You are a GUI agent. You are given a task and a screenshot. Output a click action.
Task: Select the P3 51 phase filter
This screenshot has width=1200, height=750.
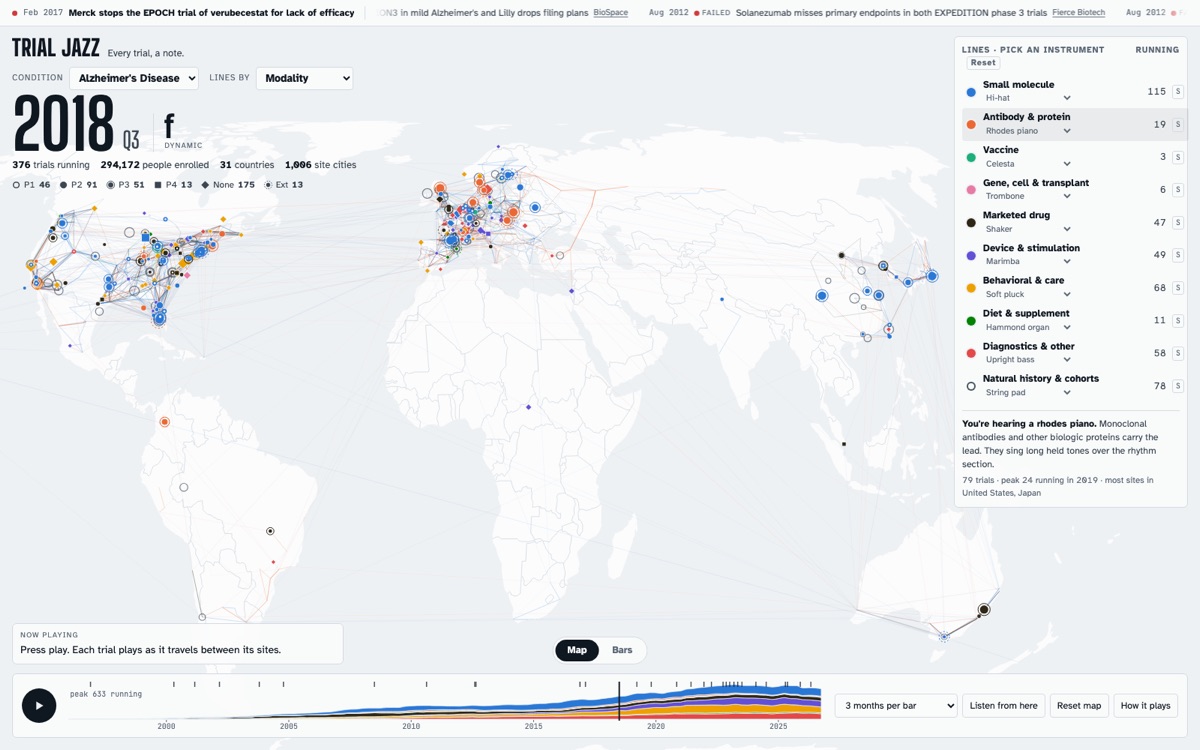(125, 185)
